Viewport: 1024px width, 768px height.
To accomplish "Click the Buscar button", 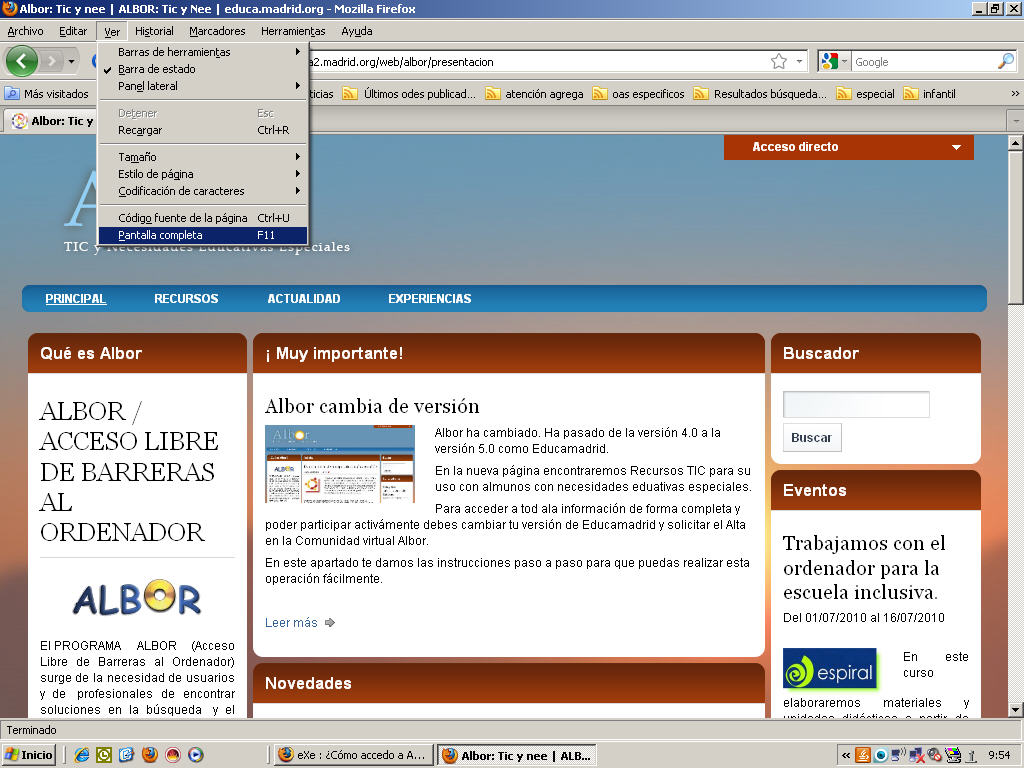I will tap(812, 438).
